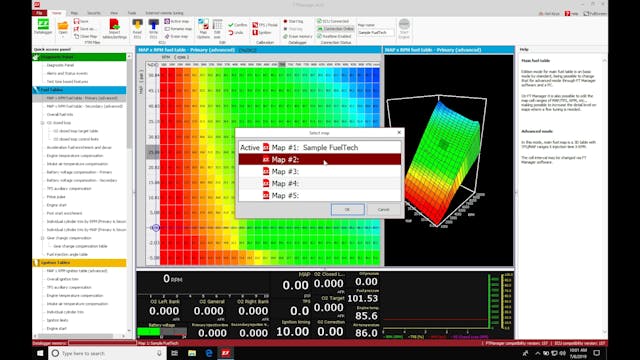Click the Erase map icon
Screen dimensions: 640x360
167,36
